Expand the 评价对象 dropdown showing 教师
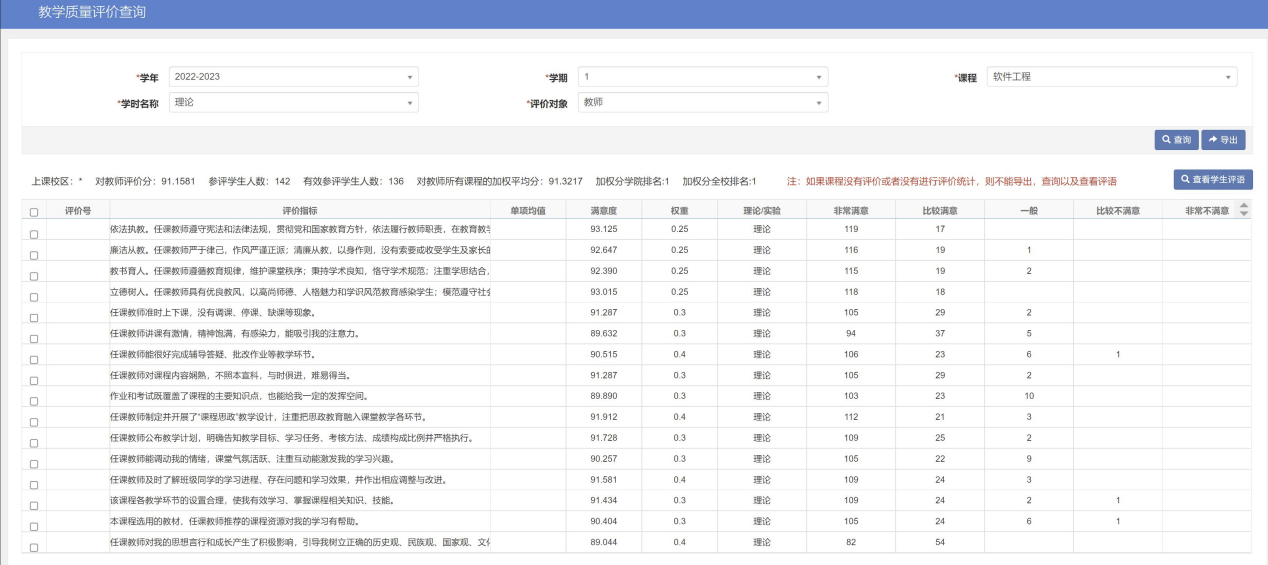The height and width of the screenshot is (565, 1268). point(703,102)
